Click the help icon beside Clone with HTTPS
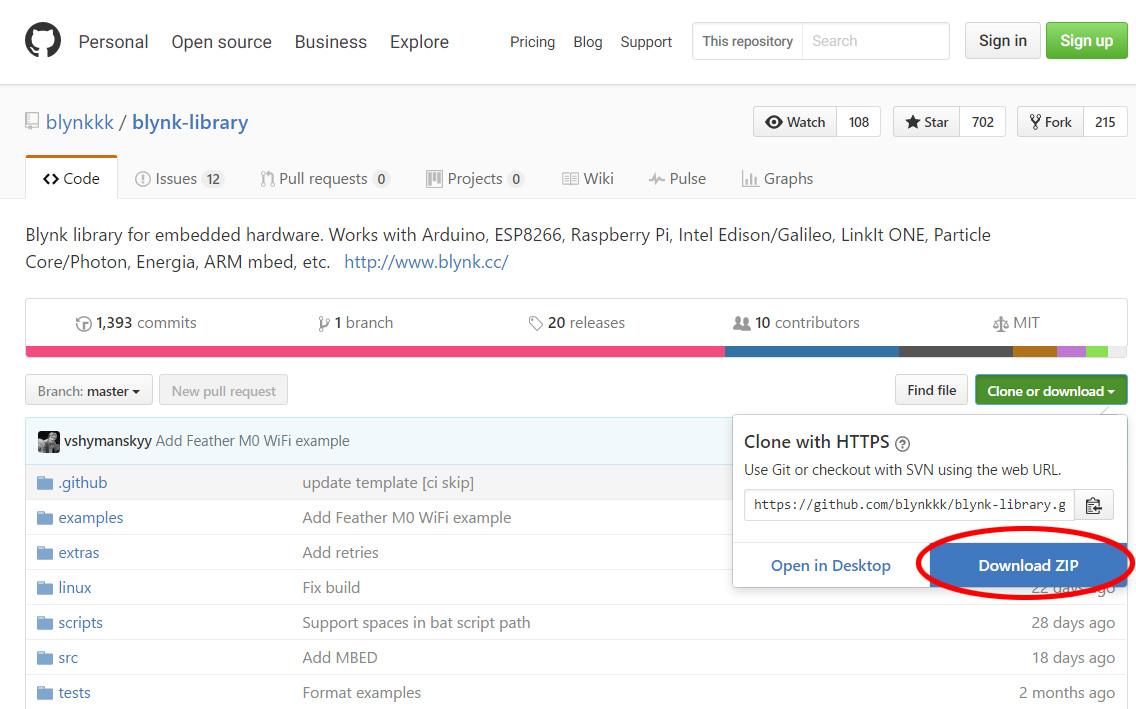1136x709 pixels. click(902, 443)
